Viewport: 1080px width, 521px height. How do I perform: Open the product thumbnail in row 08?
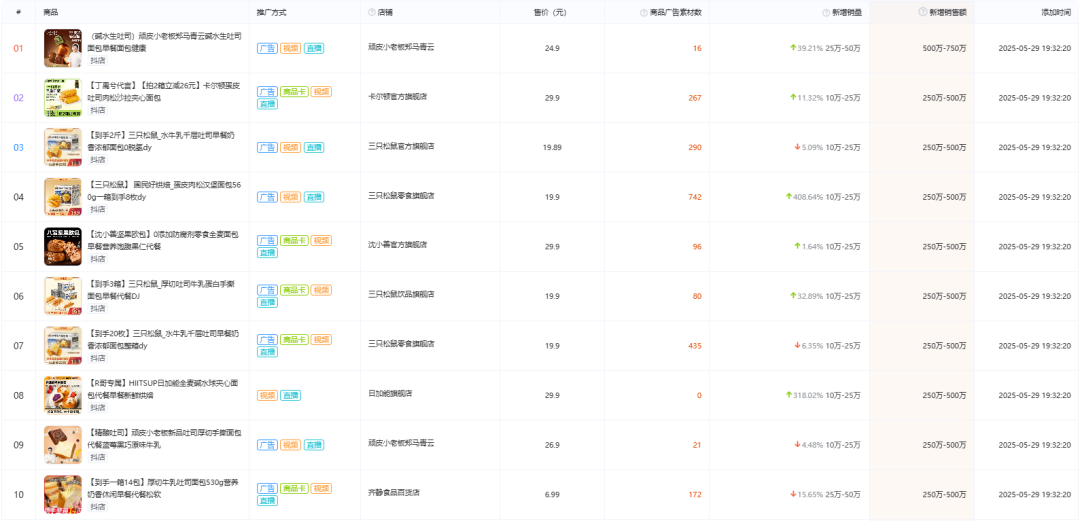click(x=63, y=396)
